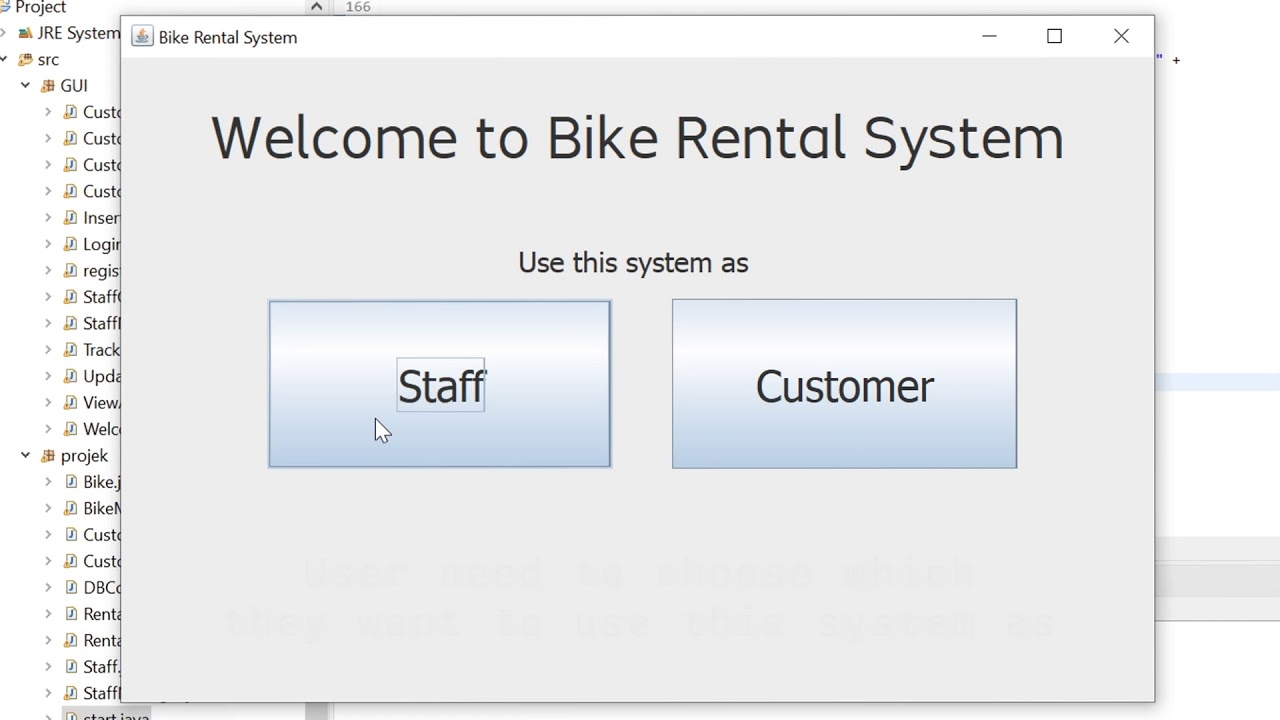Minimize the Bike Rental System window
1280x720 pixels.
989,37
